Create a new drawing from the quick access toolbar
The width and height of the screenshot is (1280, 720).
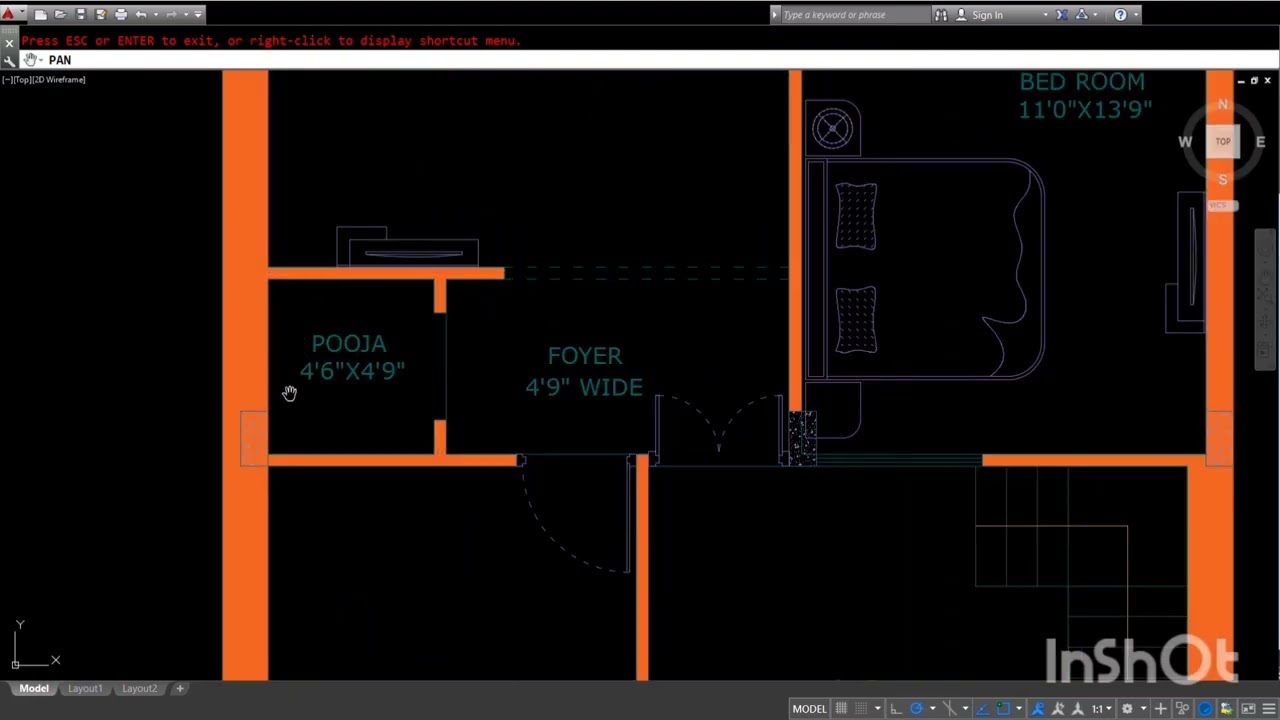click(40, 15)
